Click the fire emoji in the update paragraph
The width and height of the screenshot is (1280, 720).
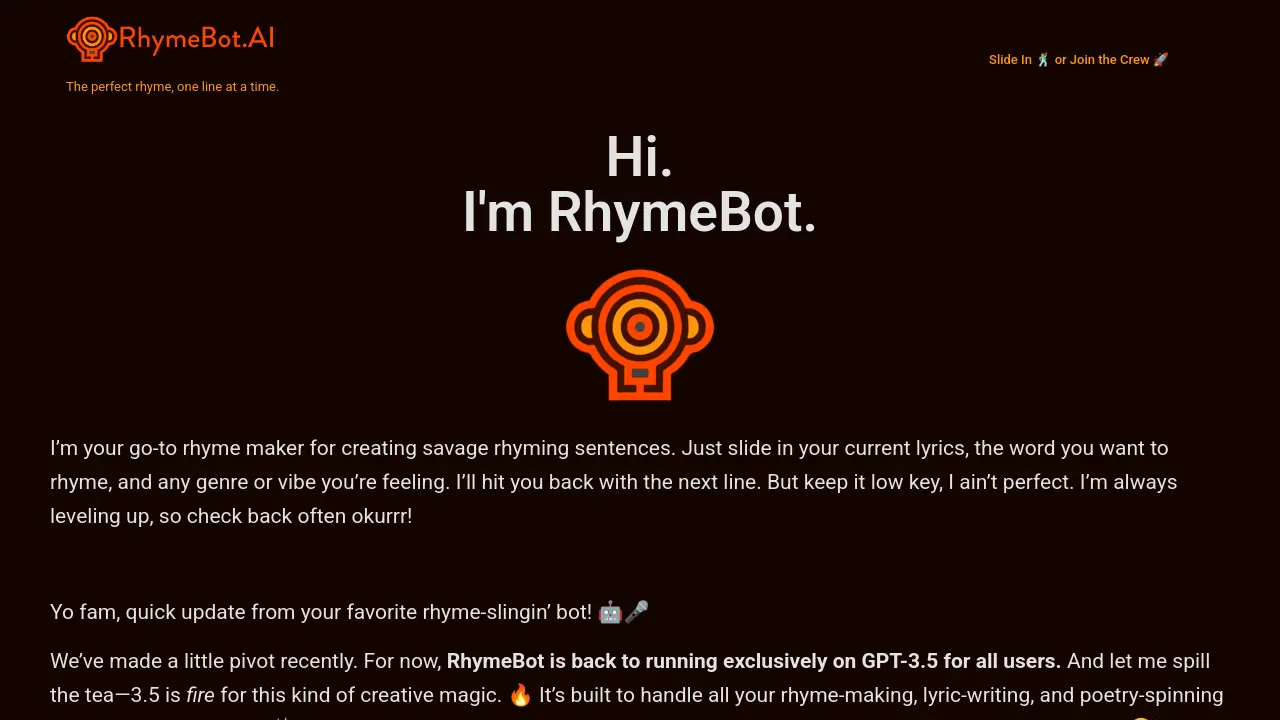click(520, 695)
